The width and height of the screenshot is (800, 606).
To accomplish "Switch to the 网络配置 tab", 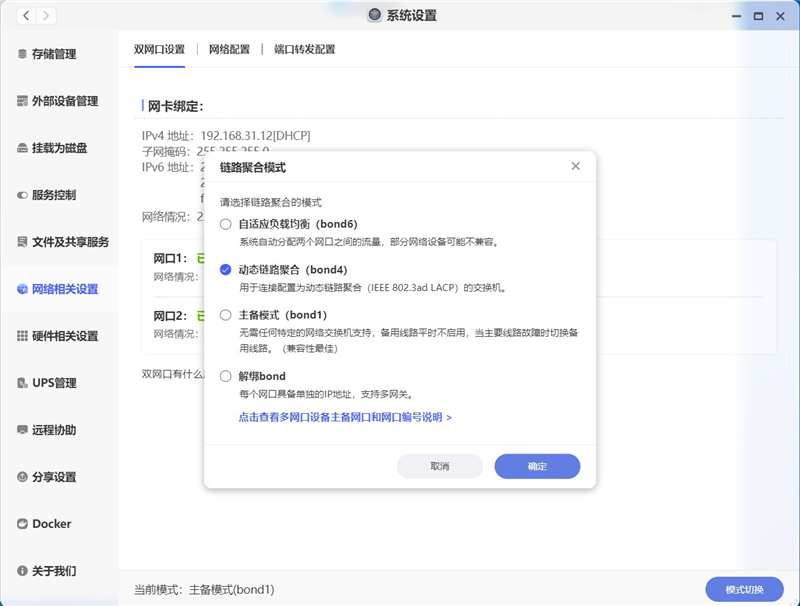I will (229, 49).
